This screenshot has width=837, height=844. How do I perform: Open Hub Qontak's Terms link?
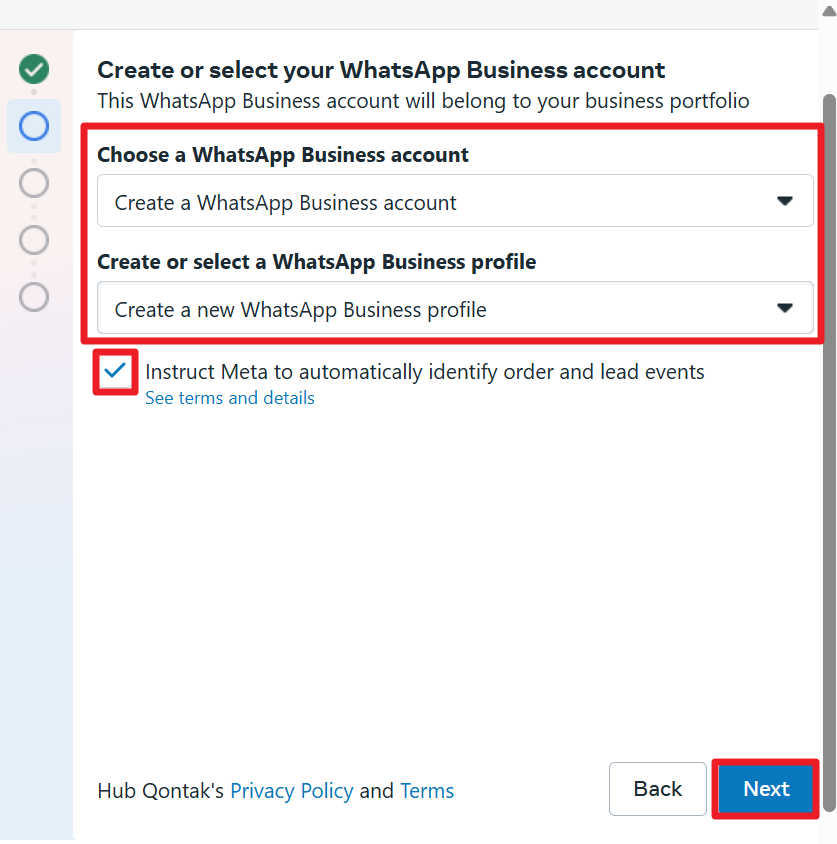(427, 791)
